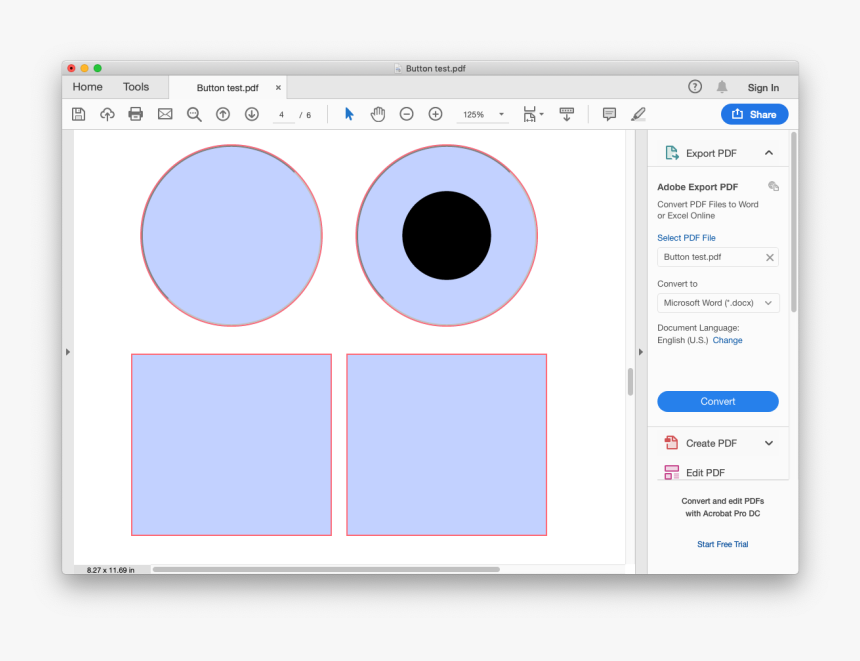
Task: Click the page size 8.27 x 11.69 in label
Action: coord(110,570)
